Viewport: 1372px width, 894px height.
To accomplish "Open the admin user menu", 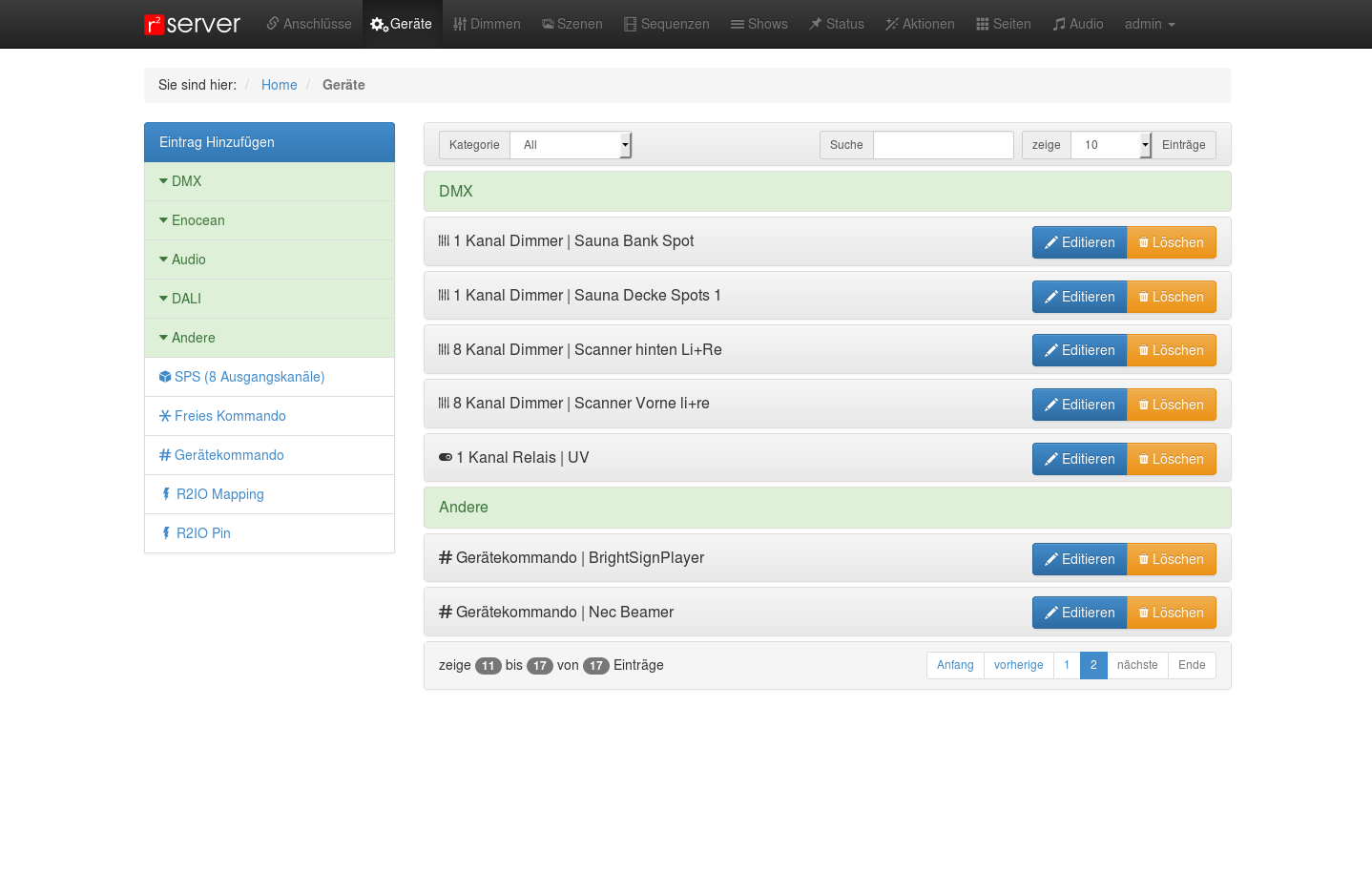I will [x=1149, y=24].
